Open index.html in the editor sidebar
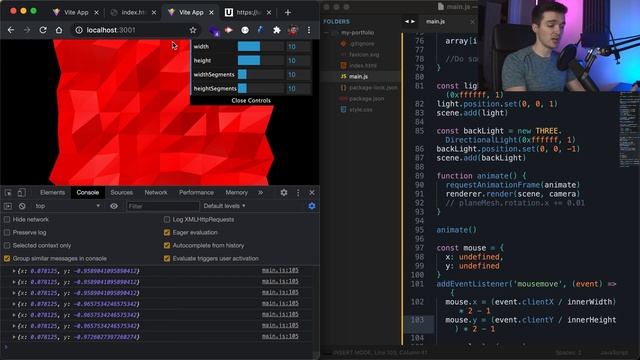 click(362, 65)
